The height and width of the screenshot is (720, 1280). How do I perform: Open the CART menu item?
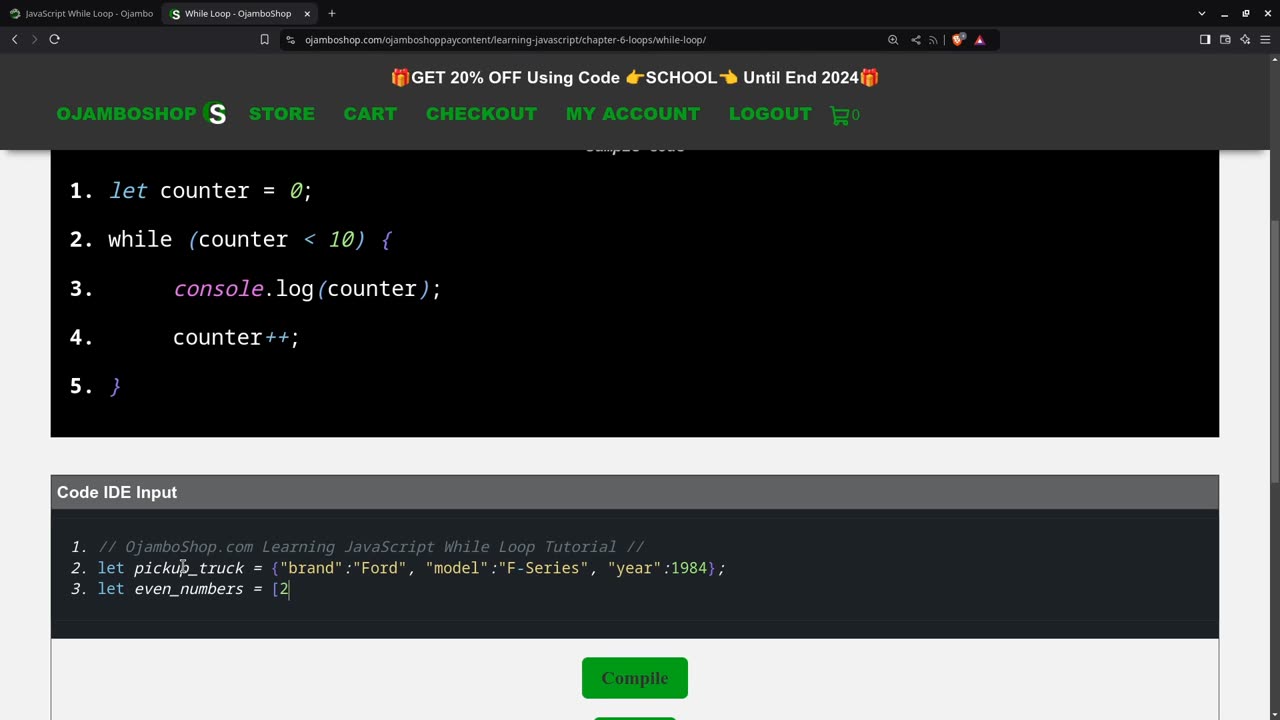tap(370, 114)
